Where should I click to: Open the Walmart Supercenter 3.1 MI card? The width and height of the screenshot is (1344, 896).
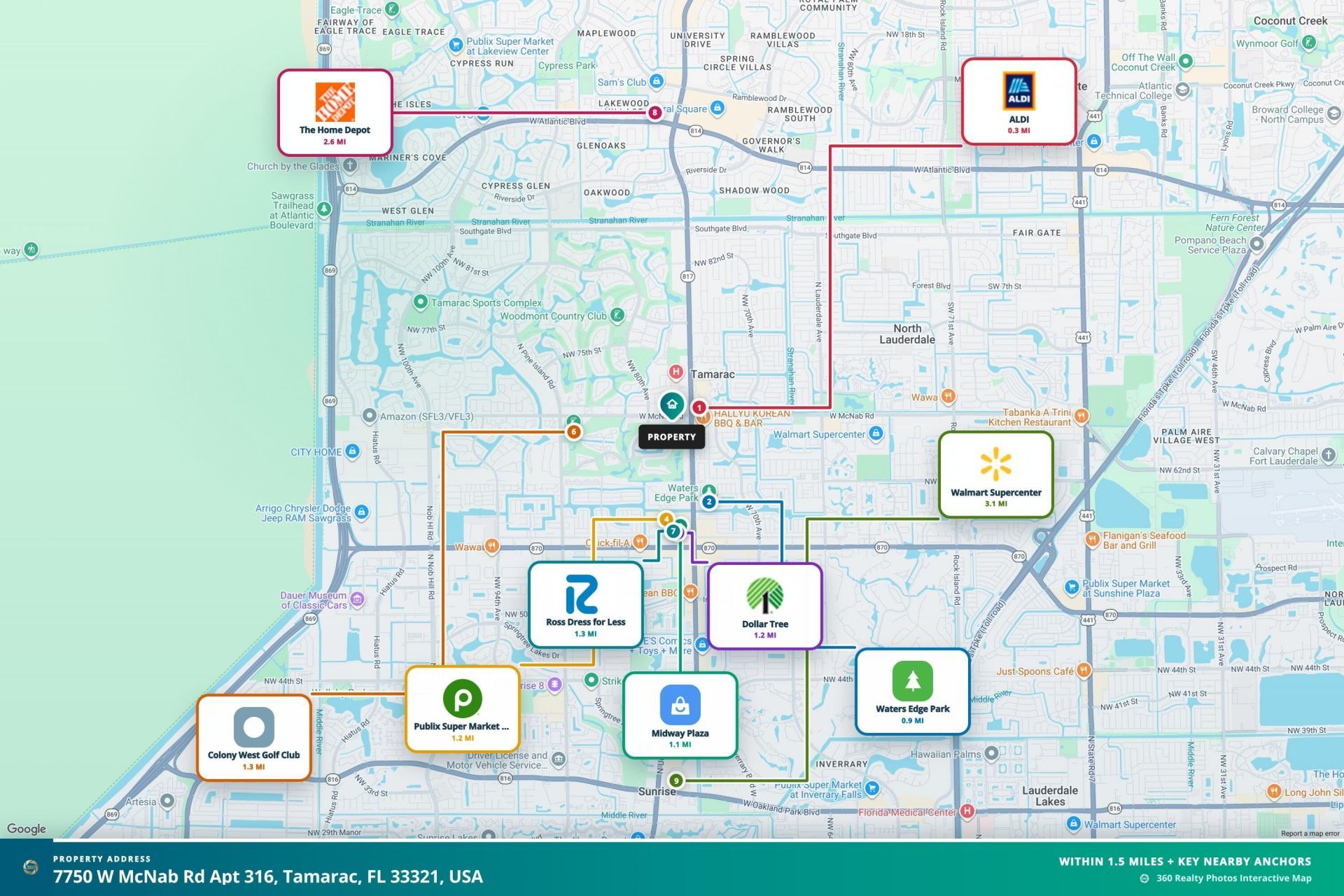point(996,475)
